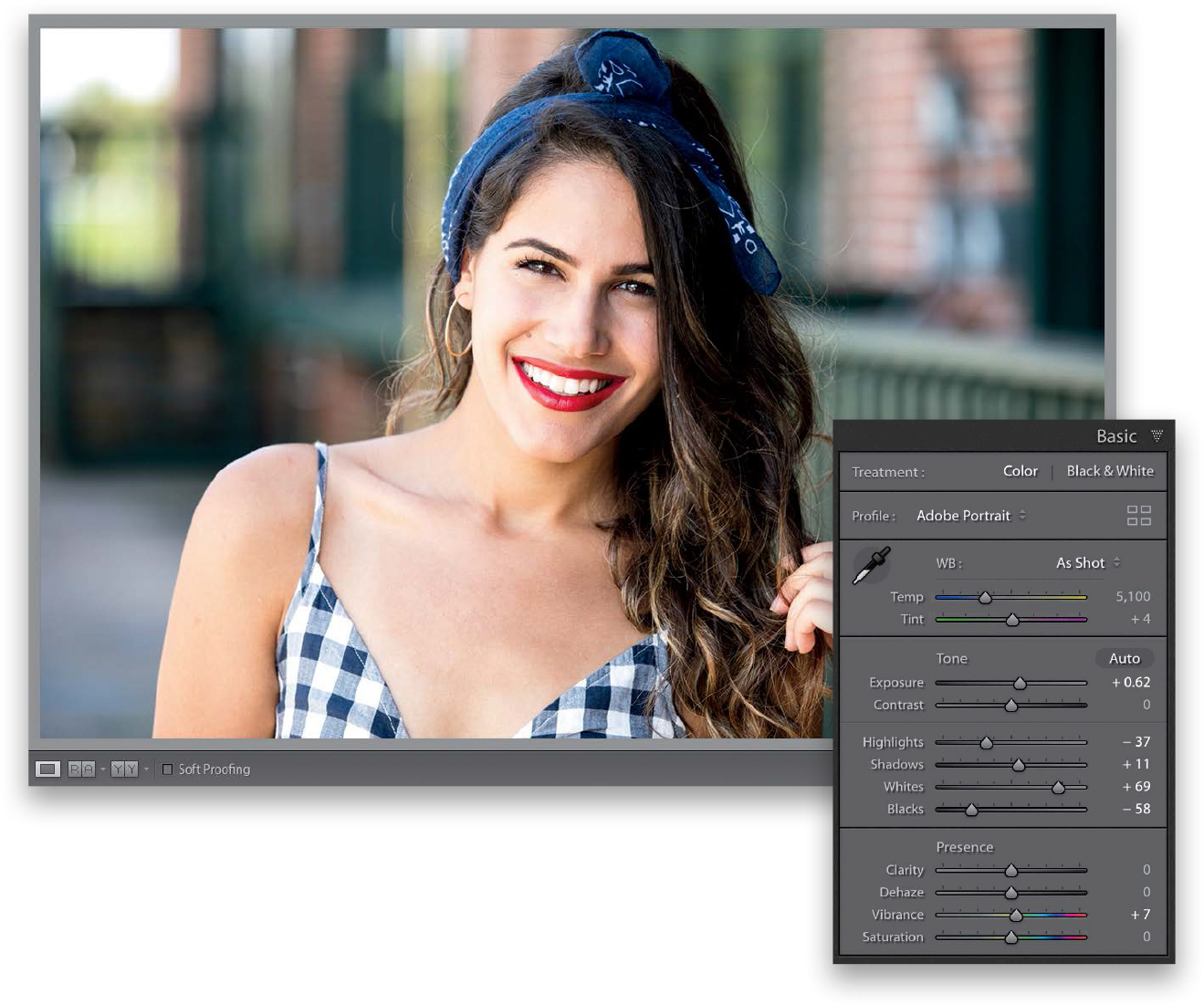
Task: Click the Highlights label
Action: [x=893, y=742]
